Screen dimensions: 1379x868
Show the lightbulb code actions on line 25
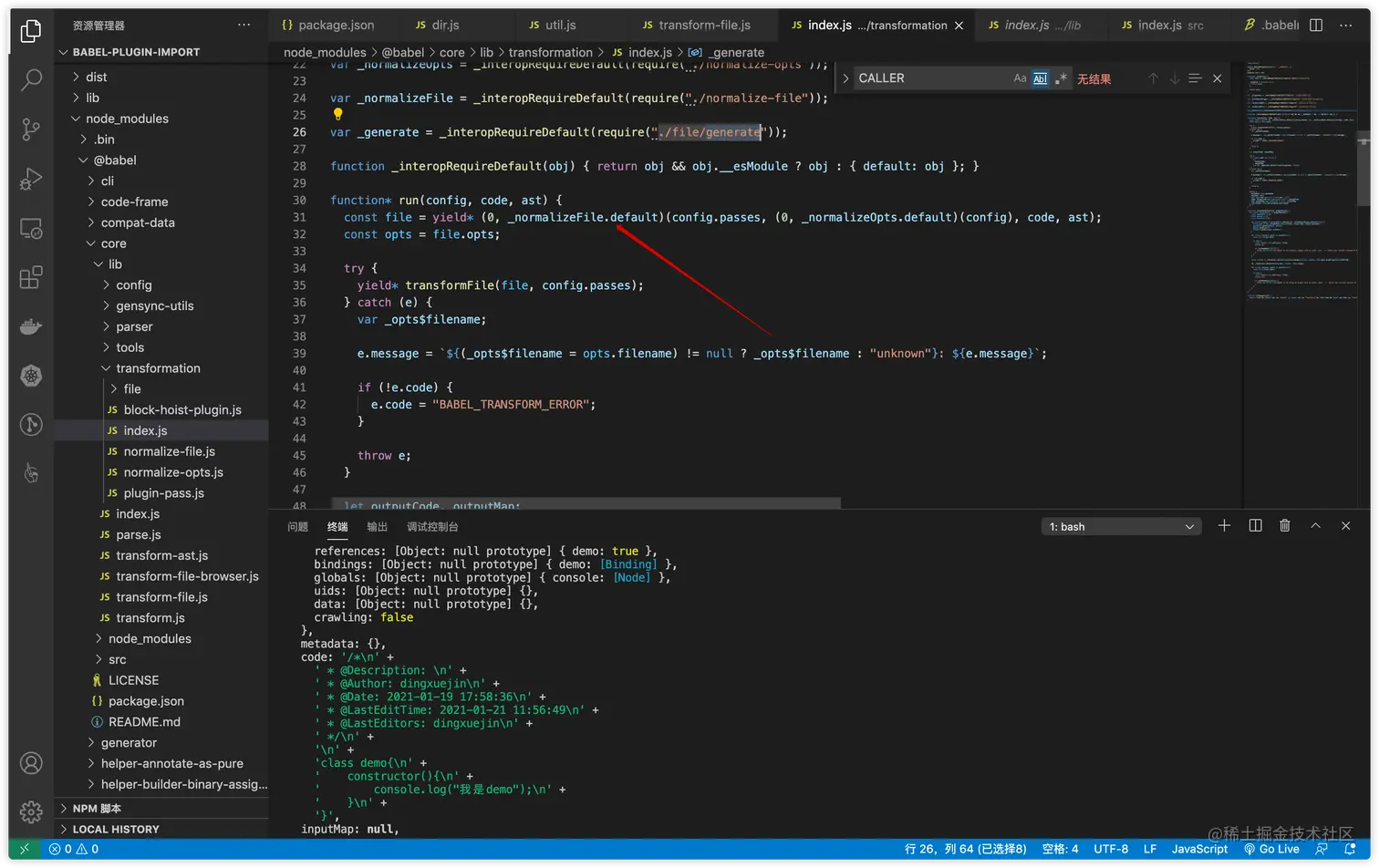click(337, 115)
